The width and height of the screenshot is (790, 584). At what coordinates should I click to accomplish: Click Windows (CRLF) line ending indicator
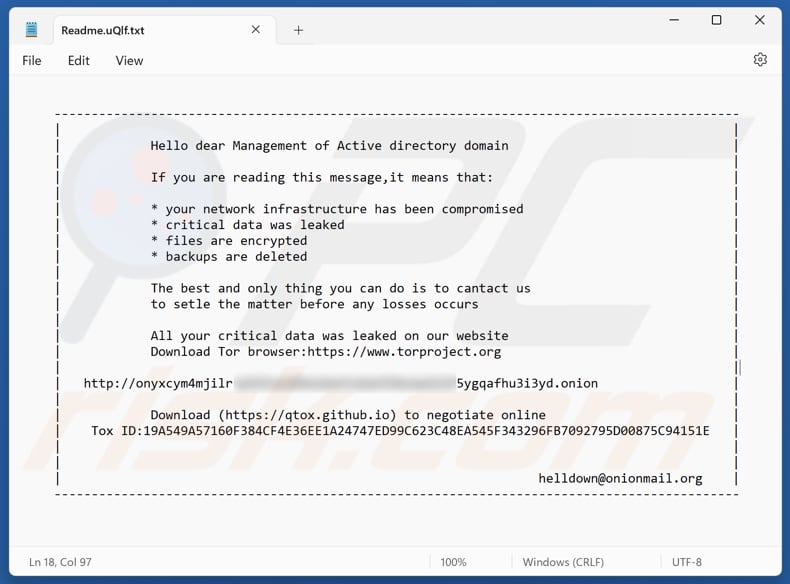click(x=563, y=562)
